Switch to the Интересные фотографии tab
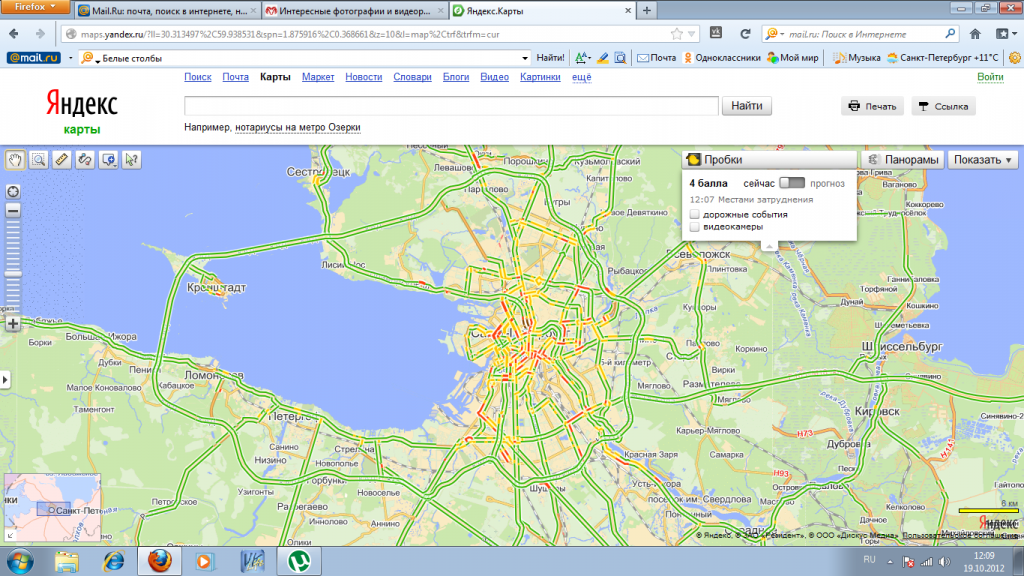Viewport: 1024px width, 576px height. [355, 11]
